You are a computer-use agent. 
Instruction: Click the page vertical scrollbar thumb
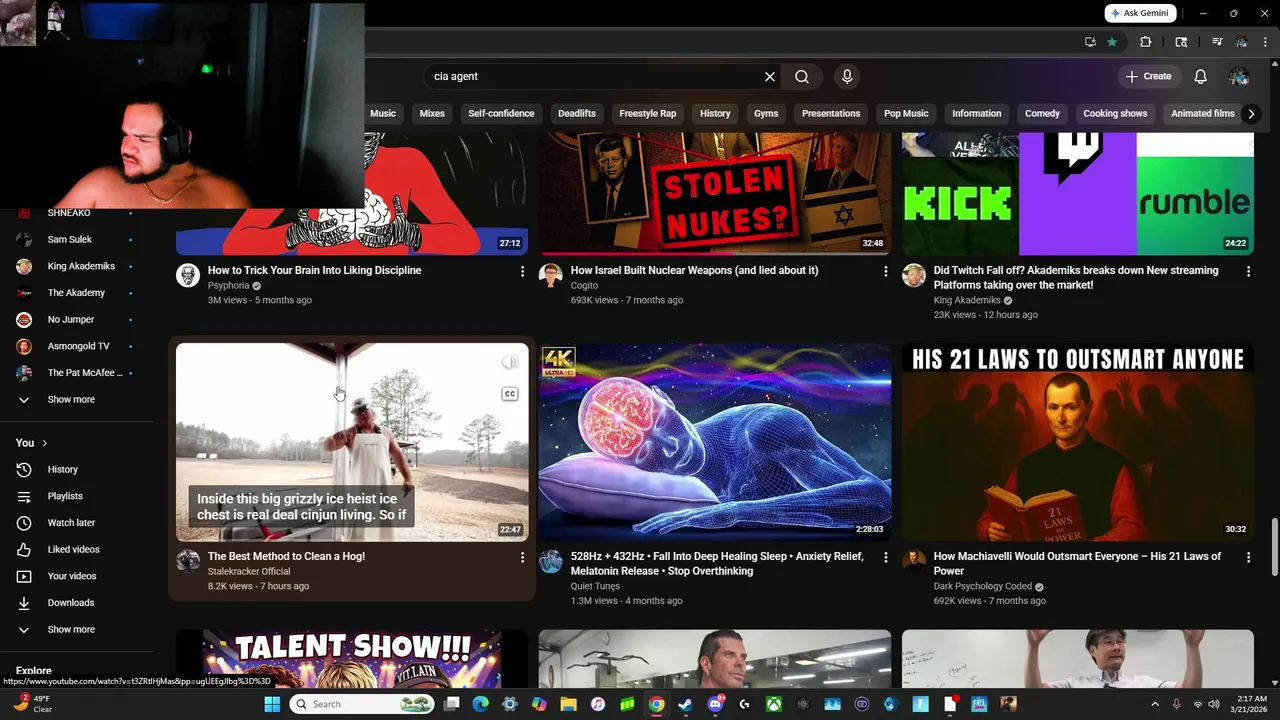(x=1274, y=548)
